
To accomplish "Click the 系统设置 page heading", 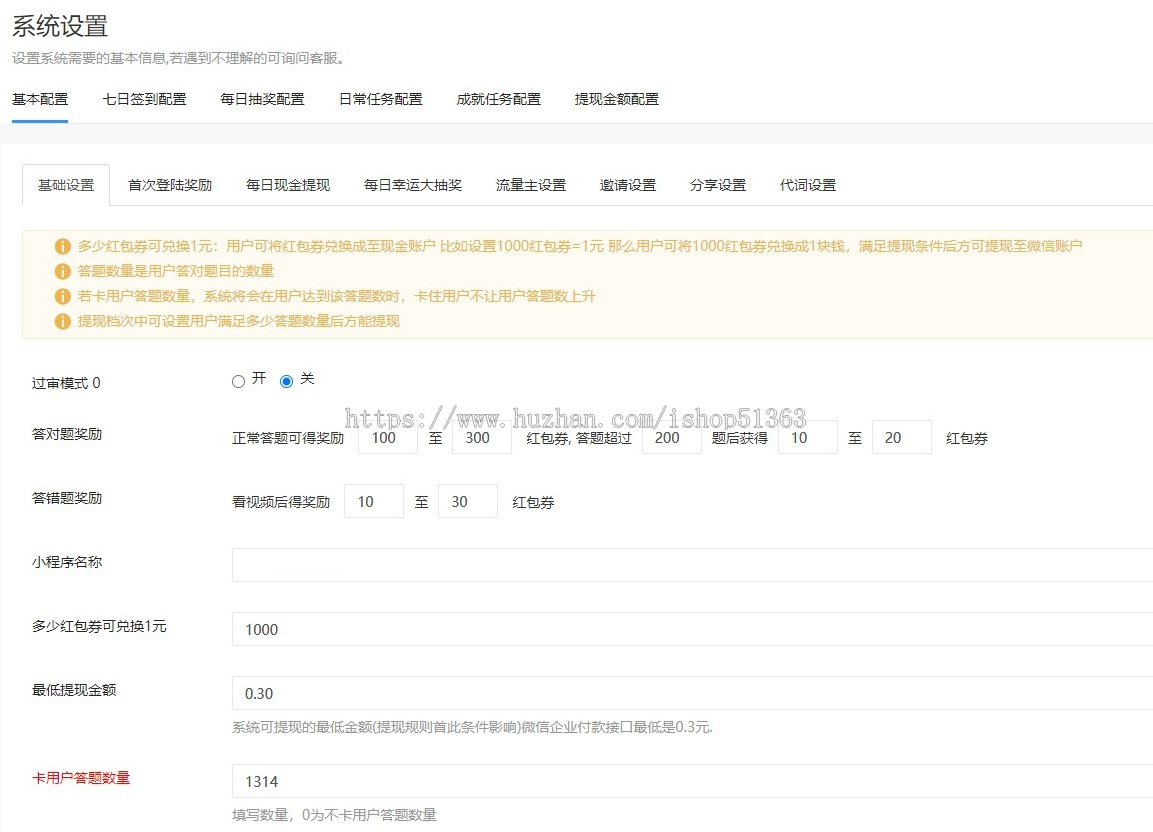I will 60,26.
